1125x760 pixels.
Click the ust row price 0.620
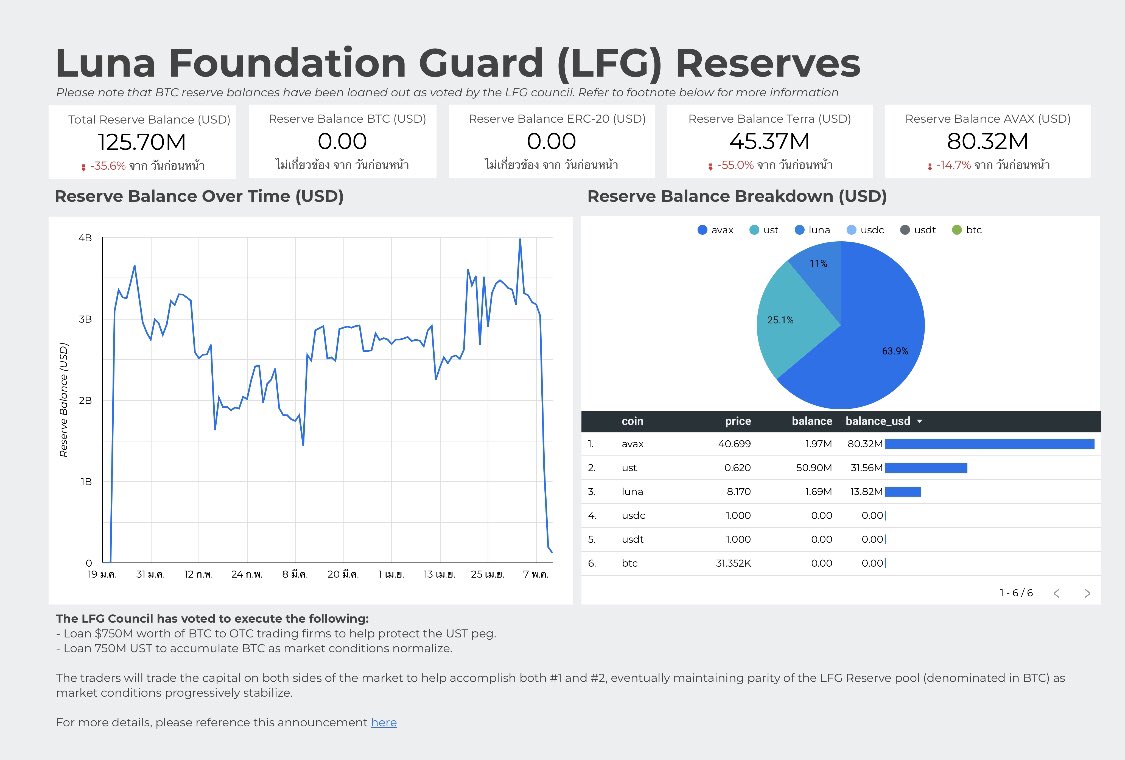pyautogui.click(x=738, y=467)
